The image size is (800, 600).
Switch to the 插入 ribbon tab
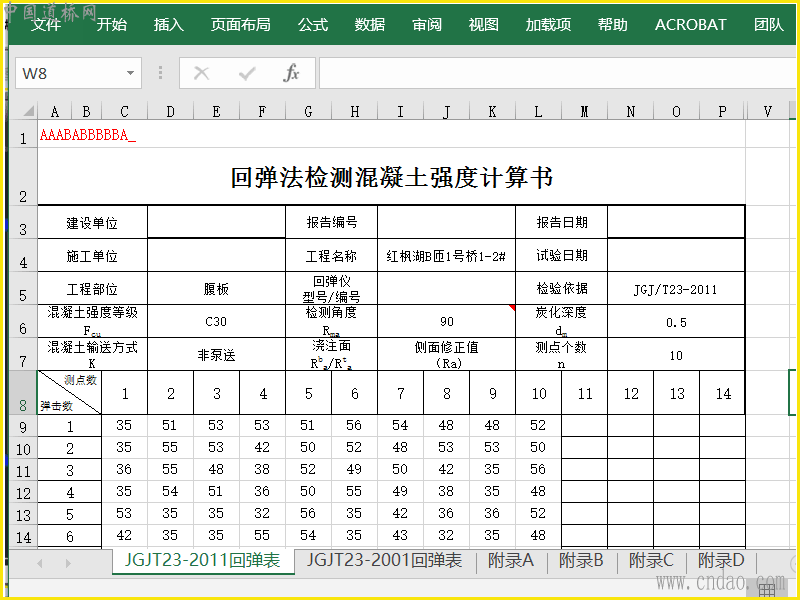[168, 24]
